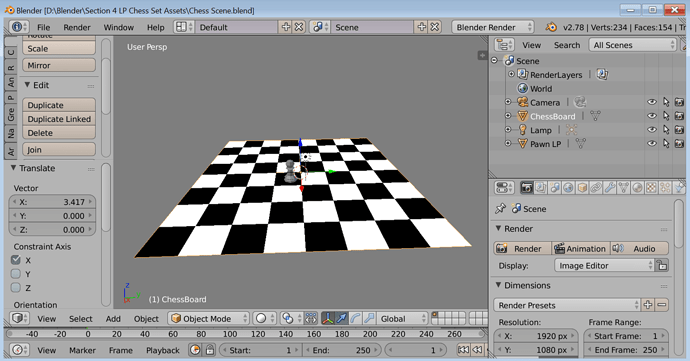Click the viewport shading sphere icon
Image resolution: width=690 pixels, height=361 pixels.
(x=261, y=318)
